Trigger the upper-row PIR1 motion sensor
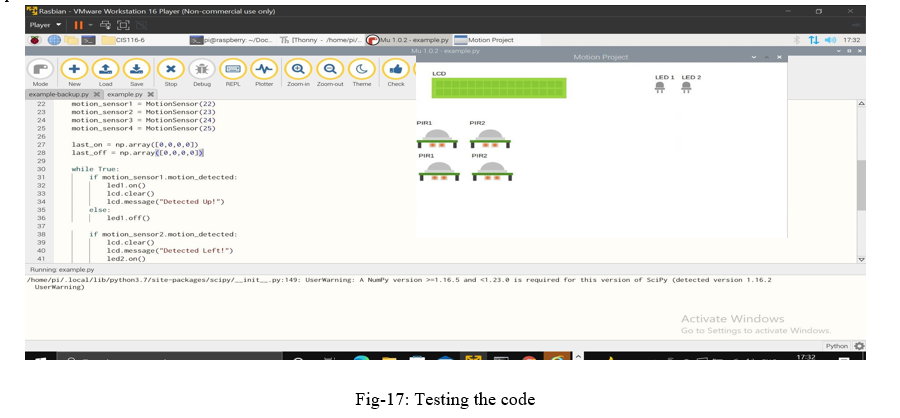 tap(437, 138)
